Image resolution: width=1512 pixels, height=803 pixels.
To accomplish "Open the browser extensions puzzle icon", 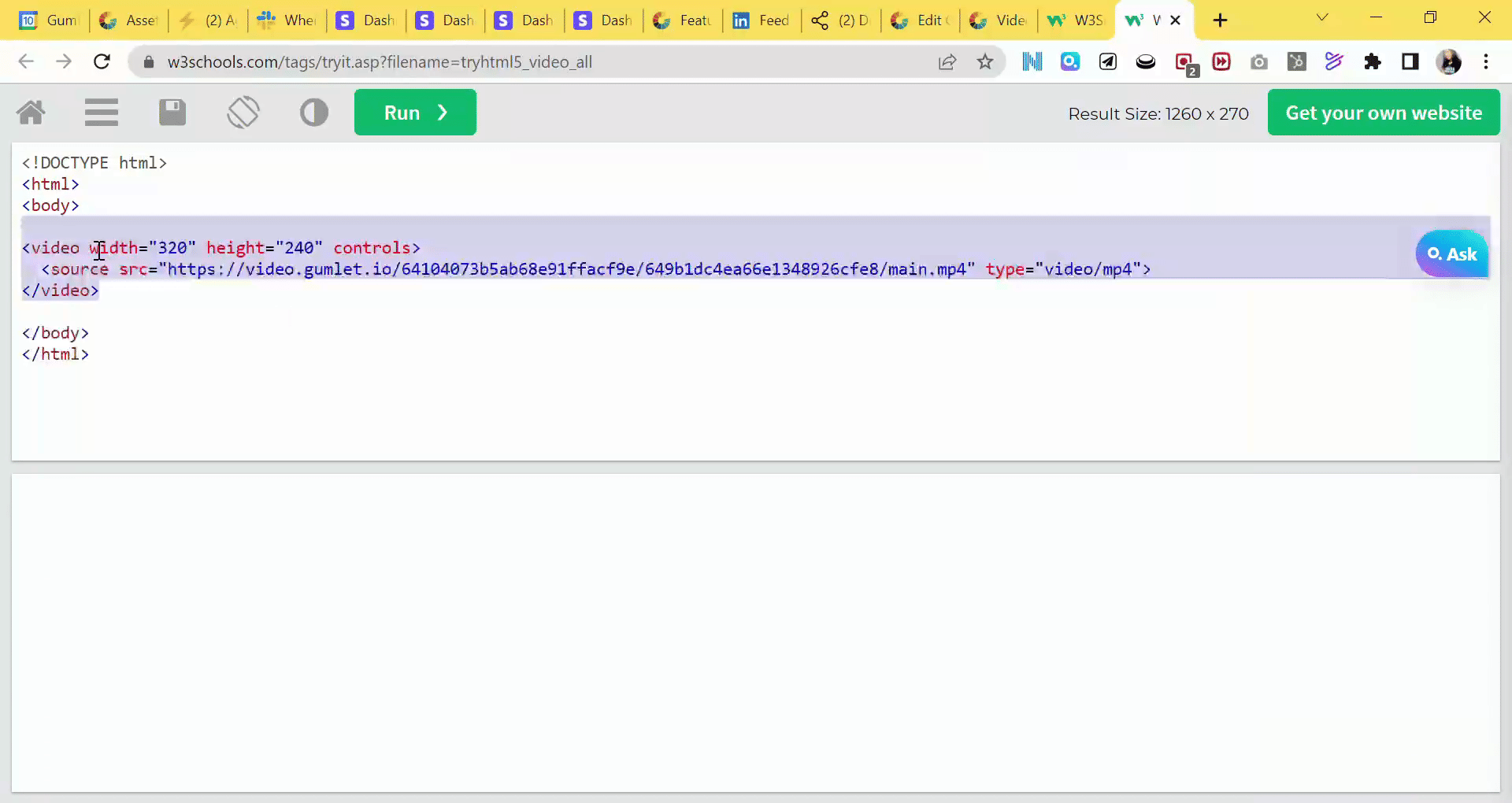I will point(1372,61).
